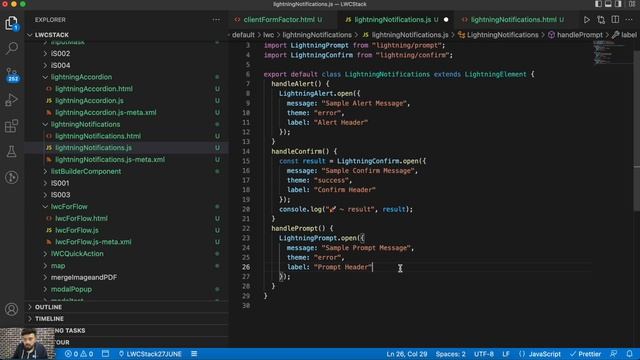Change UTF-8 file encoding
Image resolution: width=640 pixels, height=360 pixels.
[484, 354]
